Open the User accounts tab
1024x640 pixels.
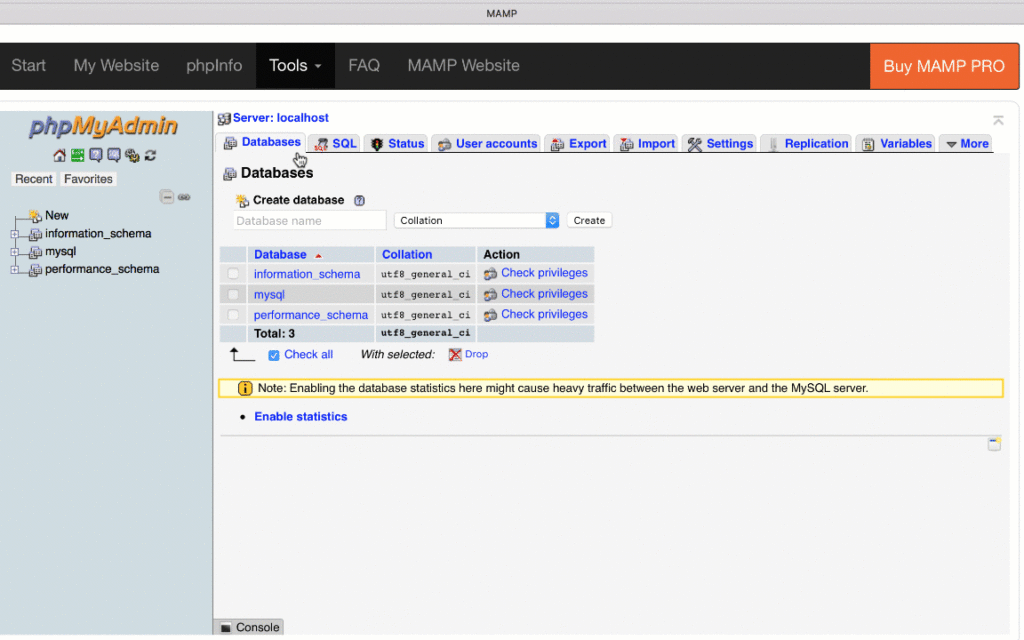click(x=487, y=144)
